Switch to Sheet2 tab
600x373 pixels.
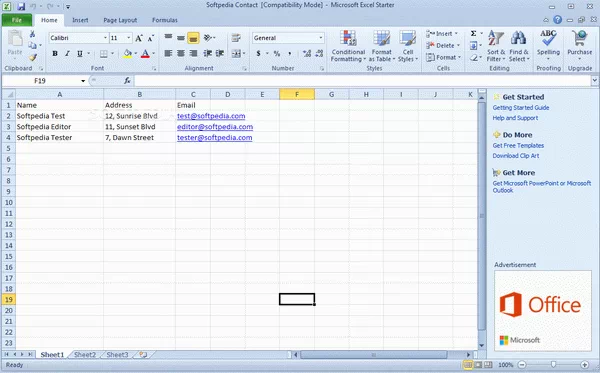[85, 355]
